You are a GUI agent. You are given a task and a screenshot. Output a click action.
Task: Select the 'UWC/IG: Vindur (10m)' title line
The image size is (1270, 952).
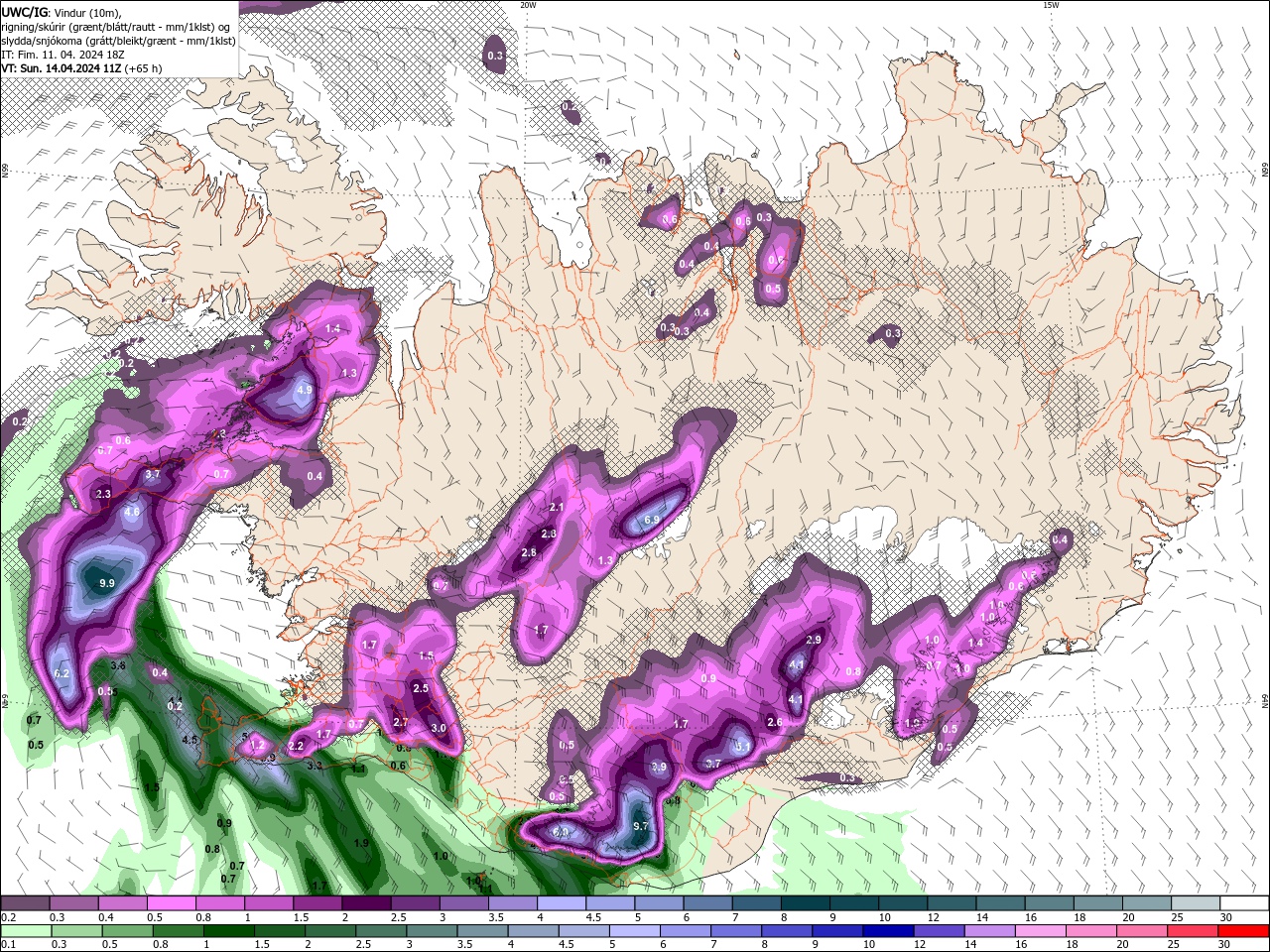tap(62, 12)
